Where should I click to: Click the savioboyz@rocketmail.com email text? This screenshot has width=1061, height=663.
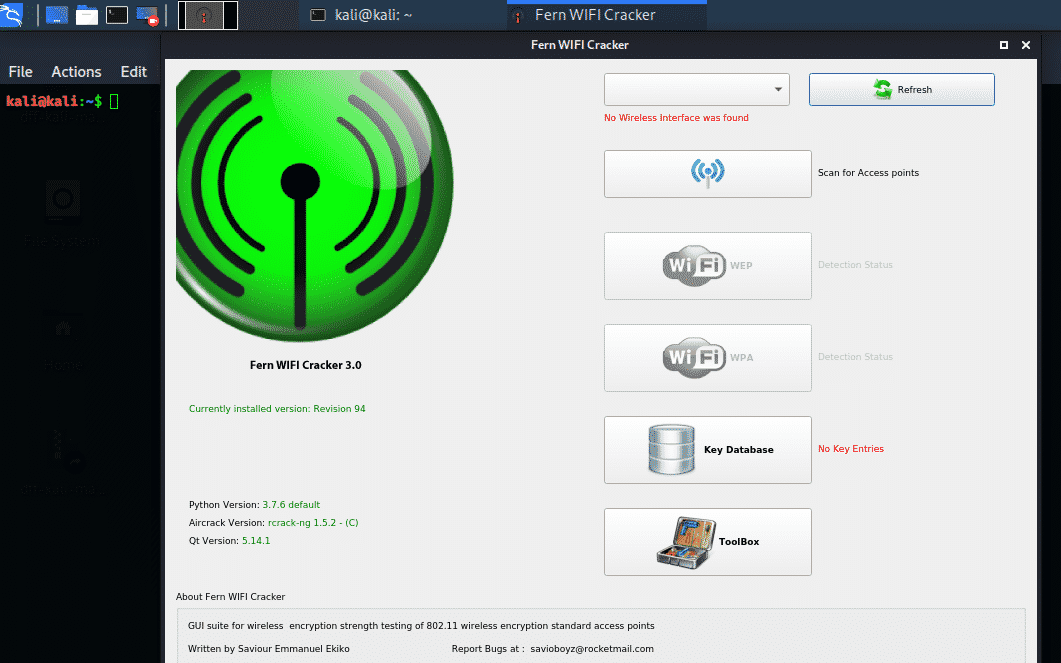point(592,648)
